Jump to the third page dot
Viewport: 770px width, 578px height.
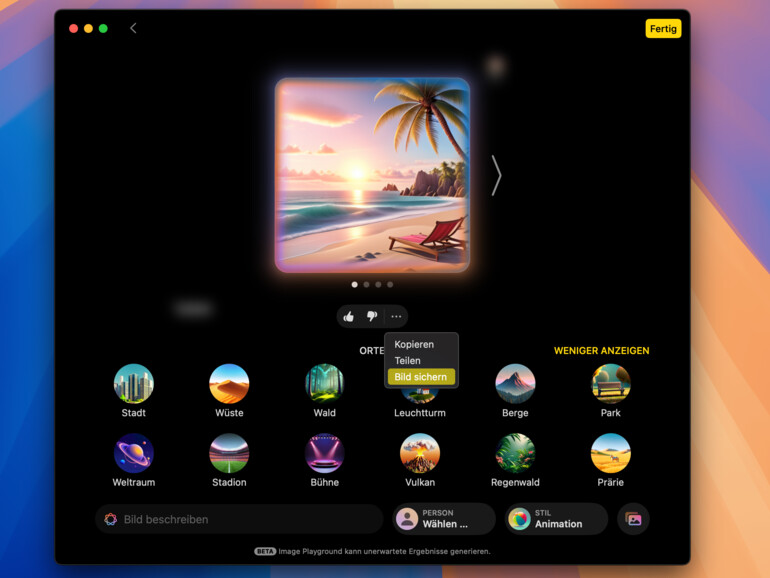click(x=378, y=284)
